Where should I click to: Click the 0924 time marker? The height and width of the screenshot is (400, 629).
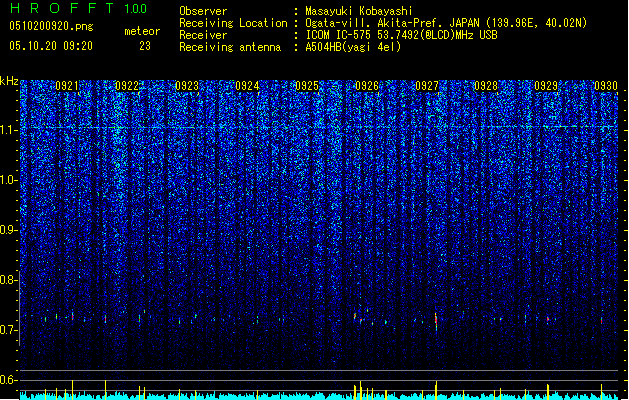point(247,86)
